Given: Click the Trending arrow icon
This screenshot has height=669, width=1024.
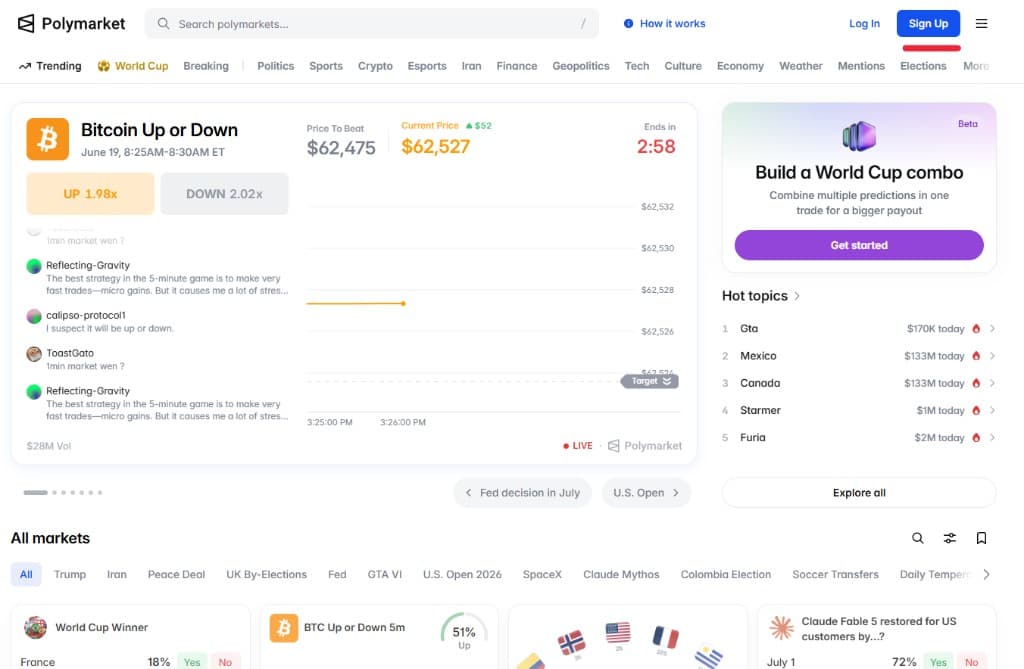Looking at the screenshot, I should click(25, 66).
